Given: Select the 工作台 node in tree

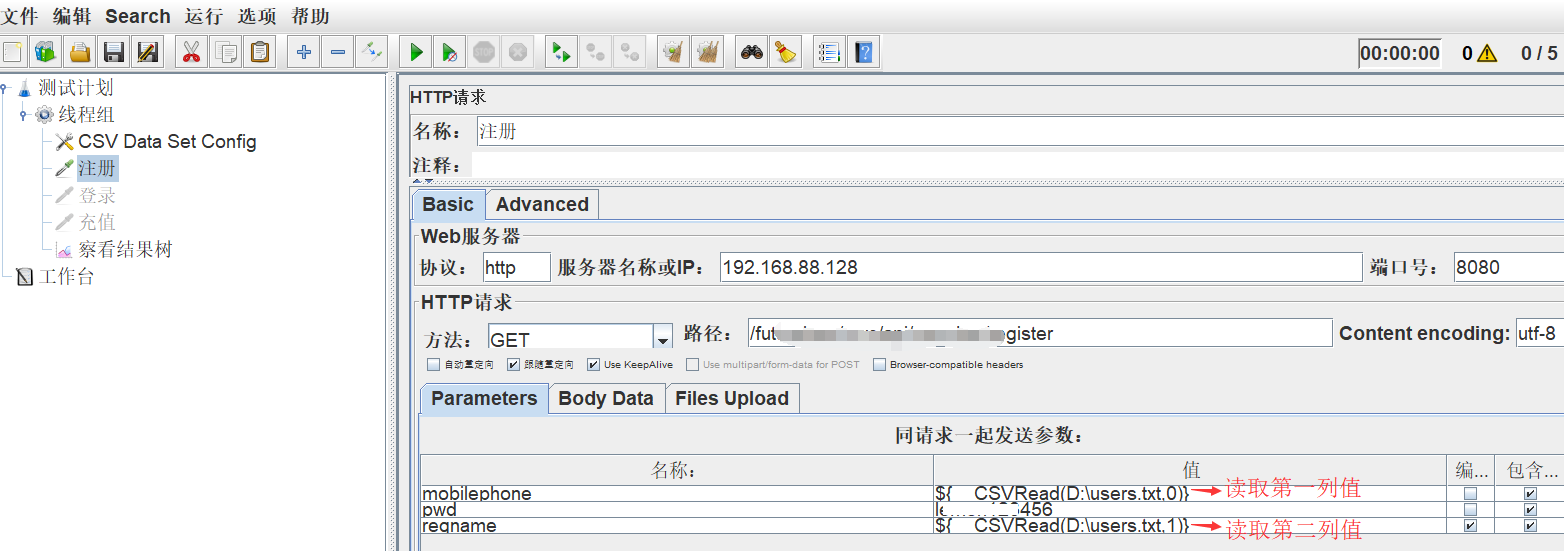Looking at the screenshot, I should (66, 276).
